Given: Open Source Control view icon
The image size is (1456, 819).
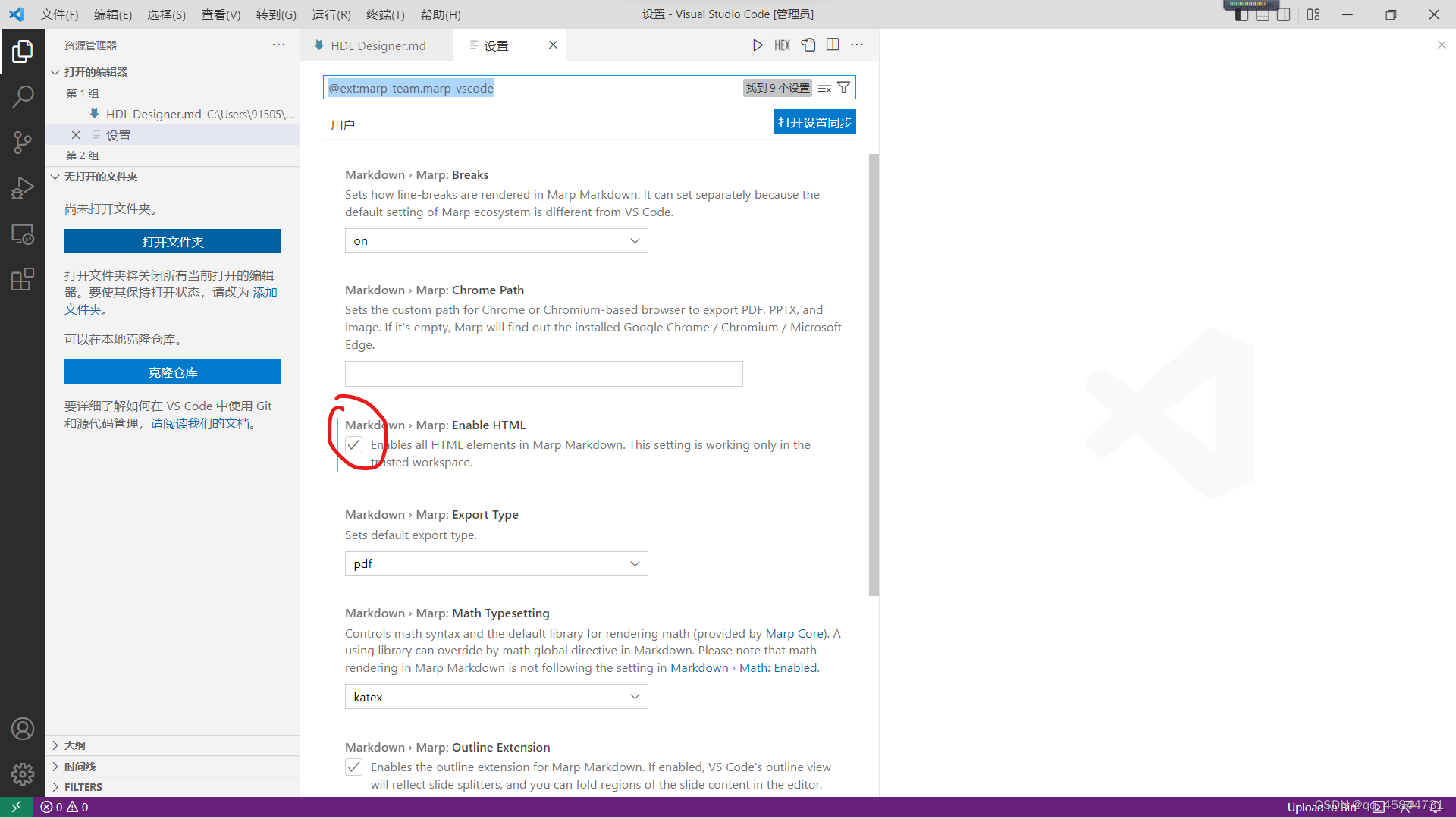Looking at the screenshot, I should pos(23,142).
